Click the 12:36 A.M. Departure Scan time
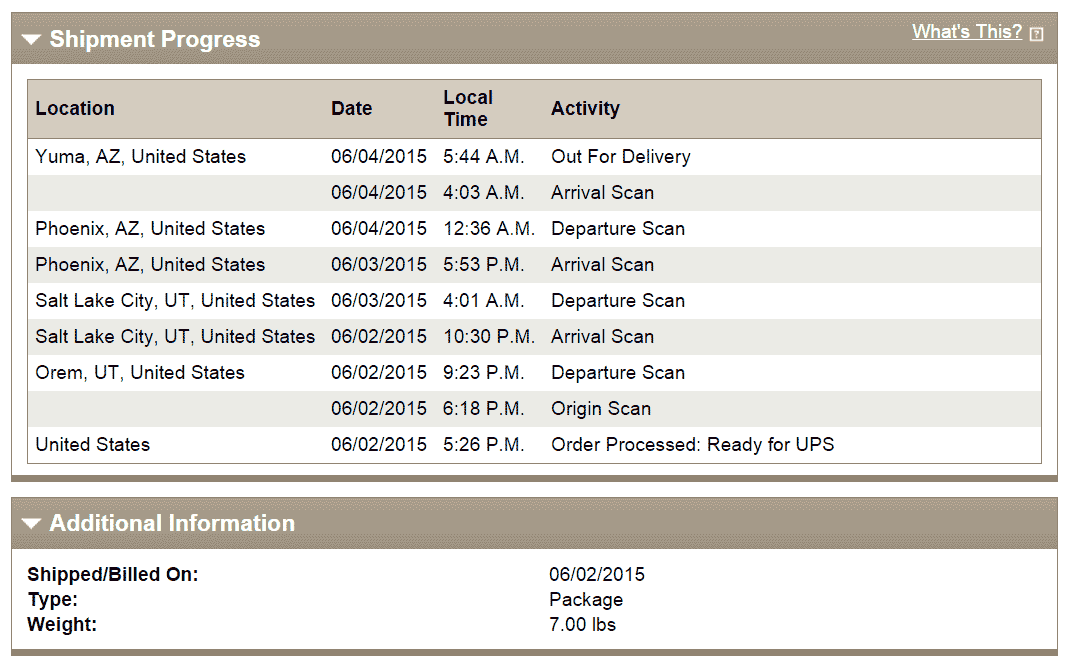The height and width of the screenshot is (667, 1070). (x=489, y=229)
